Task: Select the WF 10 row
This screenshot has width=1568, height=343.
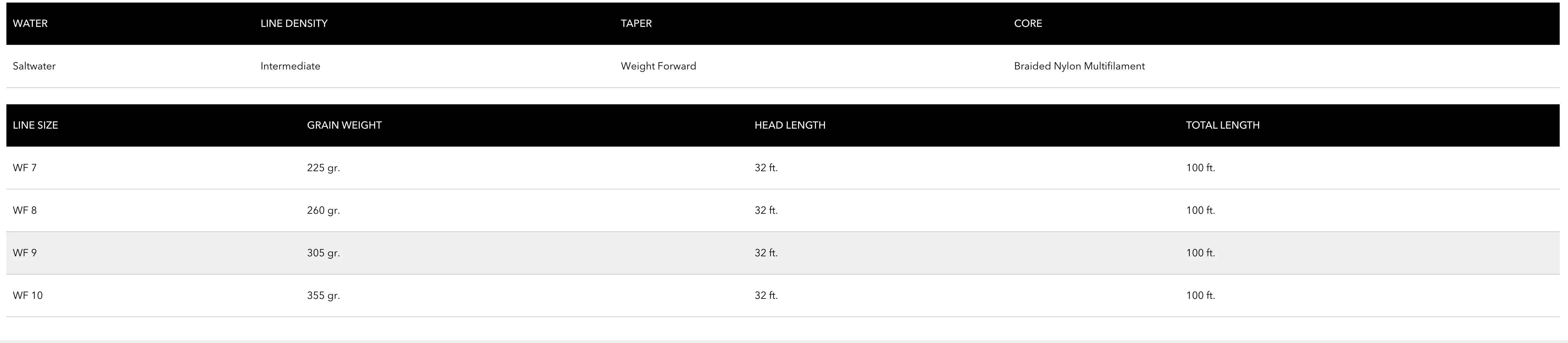Action: point(783,296)
